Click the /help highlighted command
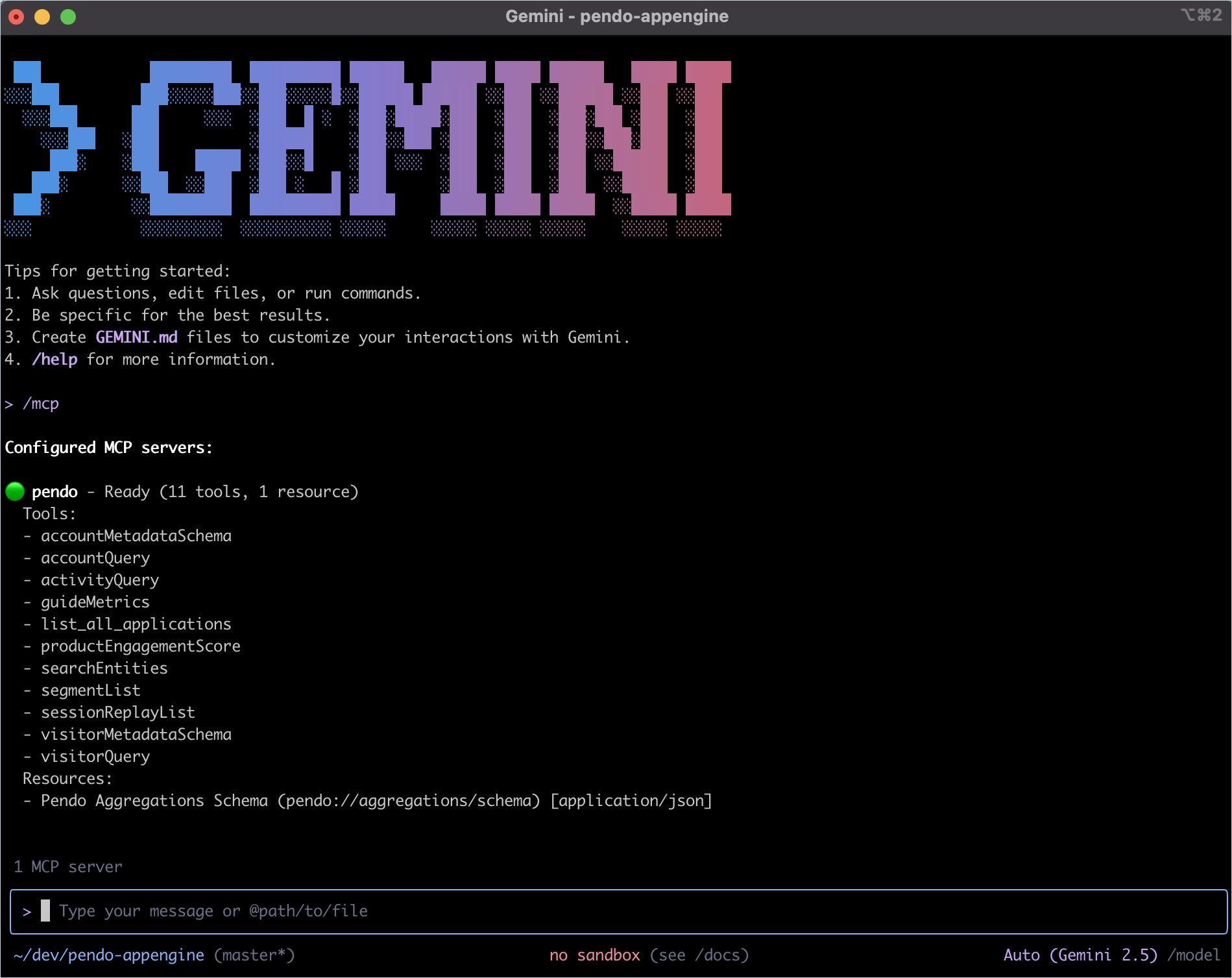This screenshot has height=978, width=1232. (x=54, y=360)
